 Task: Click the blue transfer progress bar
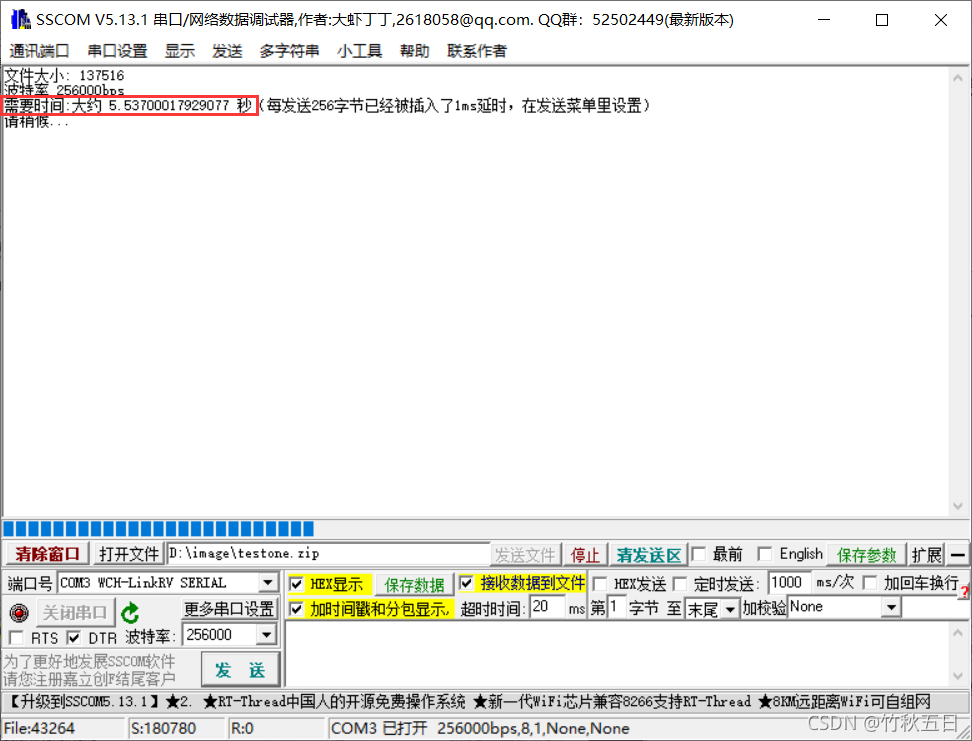click(x=155, y=529)
